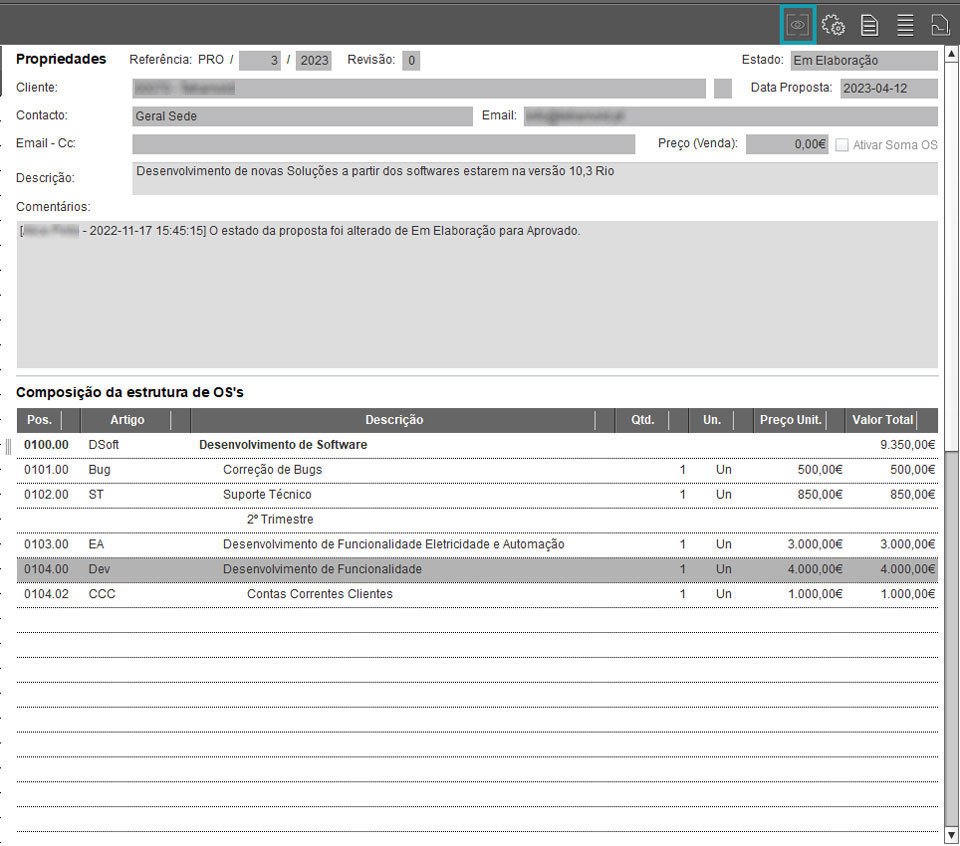The height and width of the screenshot is (846, 960).
Task: Open the gears settings icon
Action: click(x=833, y=25)
